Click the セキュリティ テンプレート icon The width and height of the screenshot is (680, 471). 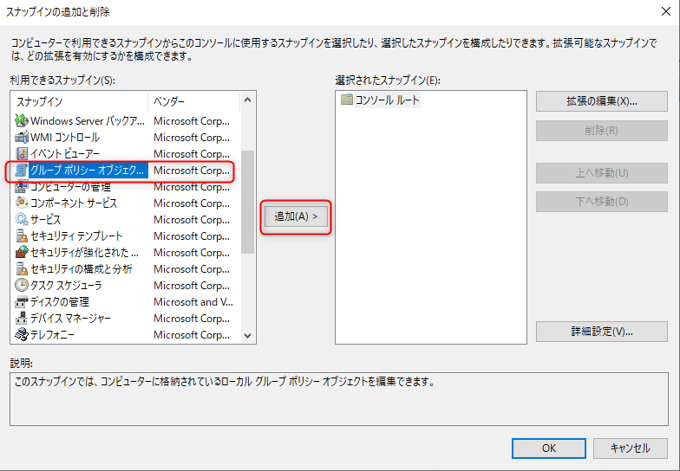pyautogui.click(x=21, y=236)
